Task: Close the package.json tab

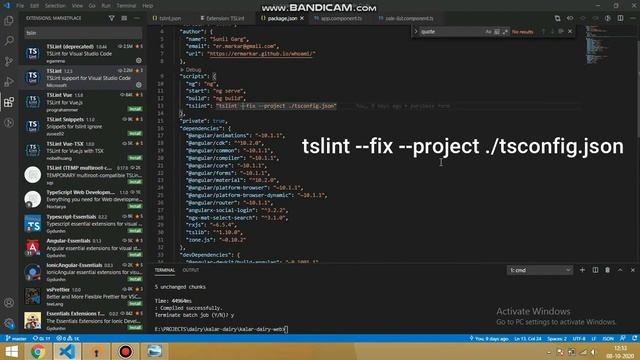Action: tap(302, 18)
